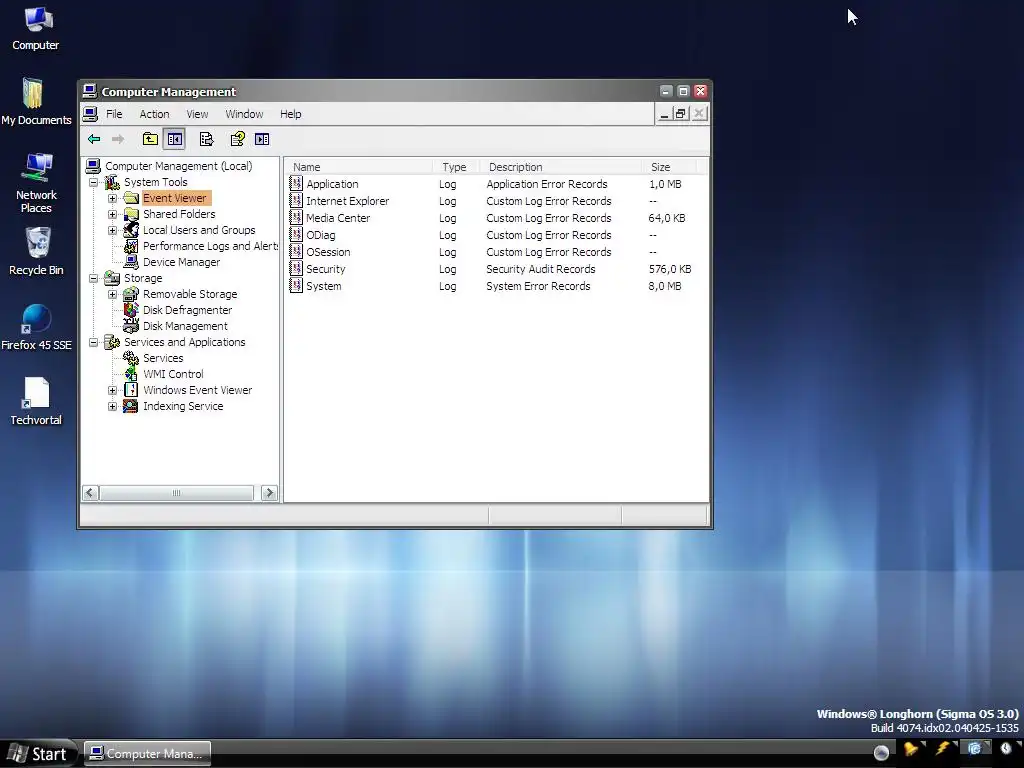Image resolution: width=1024 pixels, height=768 pixels.
Task: Click the tree pane horizontal scrollbar thumb
Action: 176,493
